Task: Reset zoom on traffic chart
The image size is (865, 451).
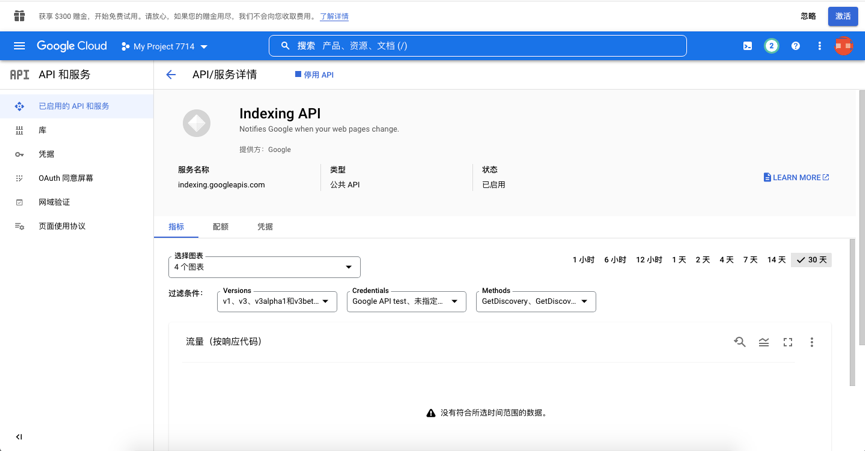Action: (x=740, y=342)
